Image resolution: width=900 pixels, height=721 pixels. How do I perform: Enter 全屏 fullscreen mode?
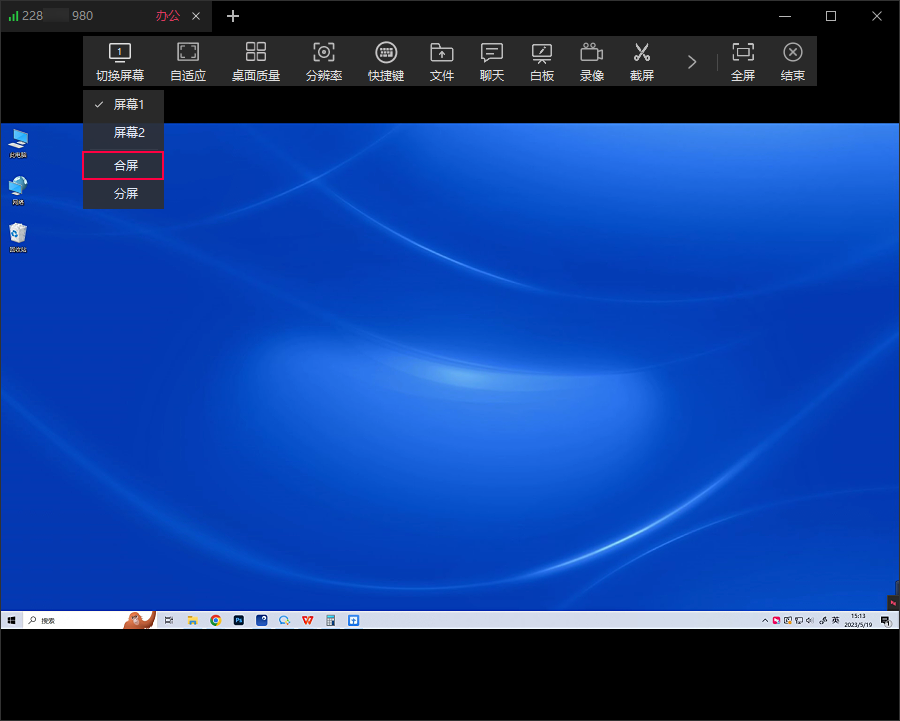tap(743, 62)
